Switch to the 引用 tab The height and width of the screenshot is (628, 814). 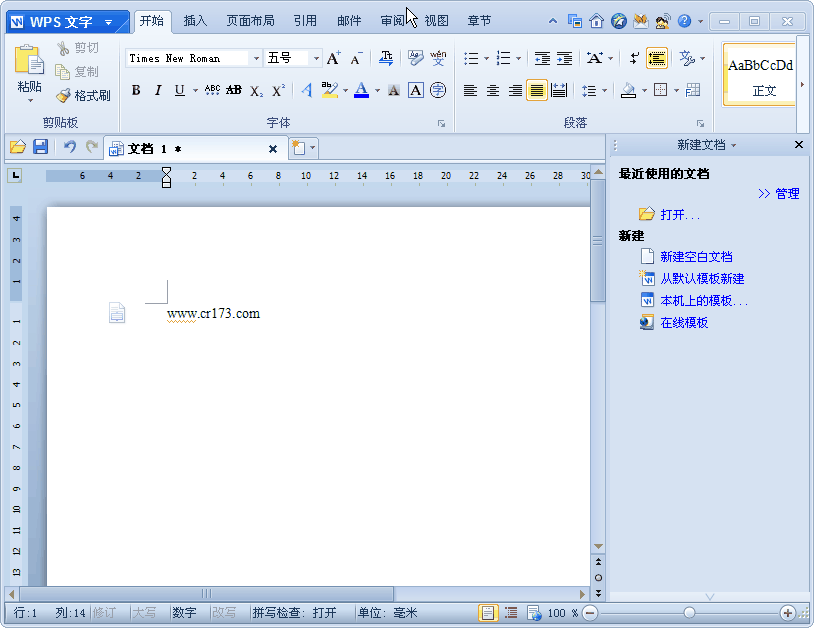tap(305, 21)
